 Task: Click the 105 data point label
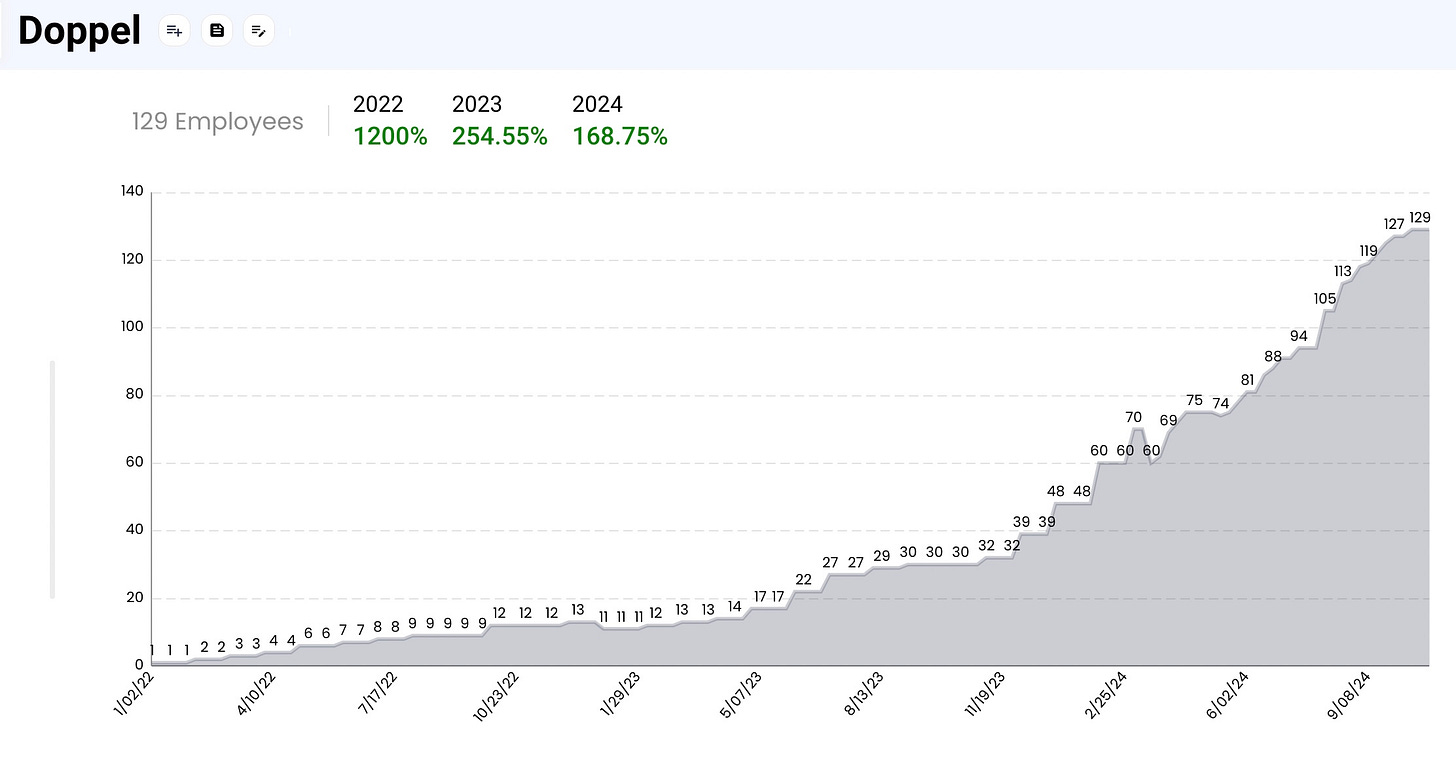1325,298
